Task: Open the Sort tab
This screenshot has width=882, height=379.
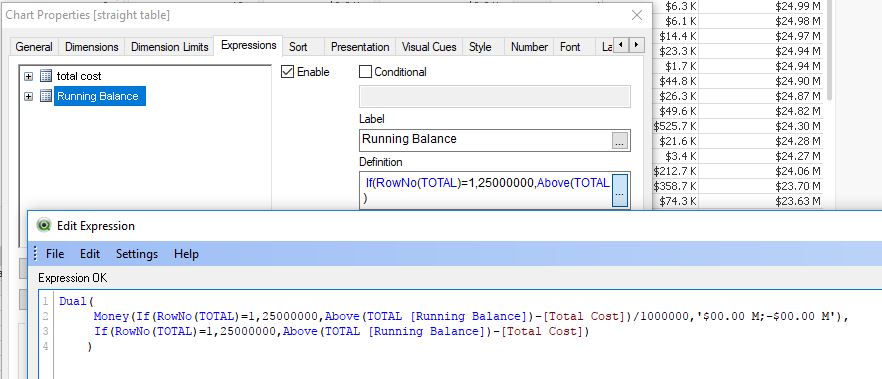Action: (298, 47)
